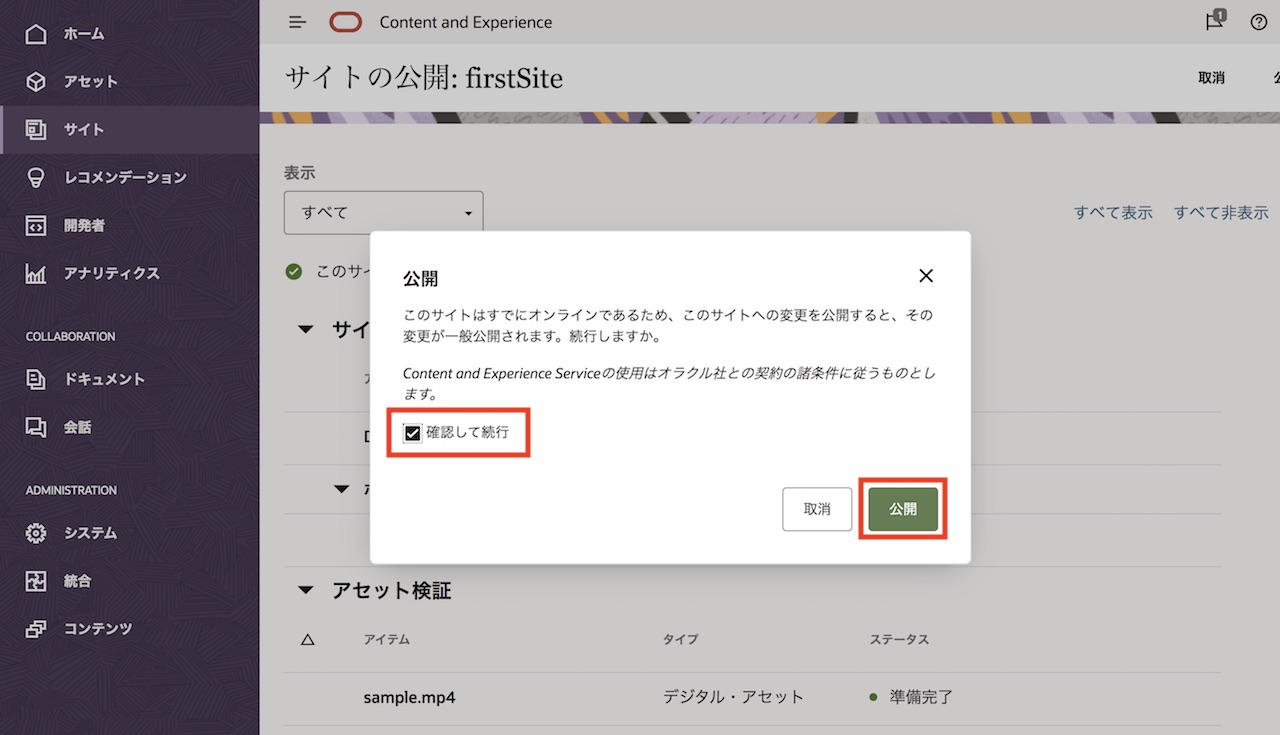Open the 会話 collaboration section

[x=85, y=427]
